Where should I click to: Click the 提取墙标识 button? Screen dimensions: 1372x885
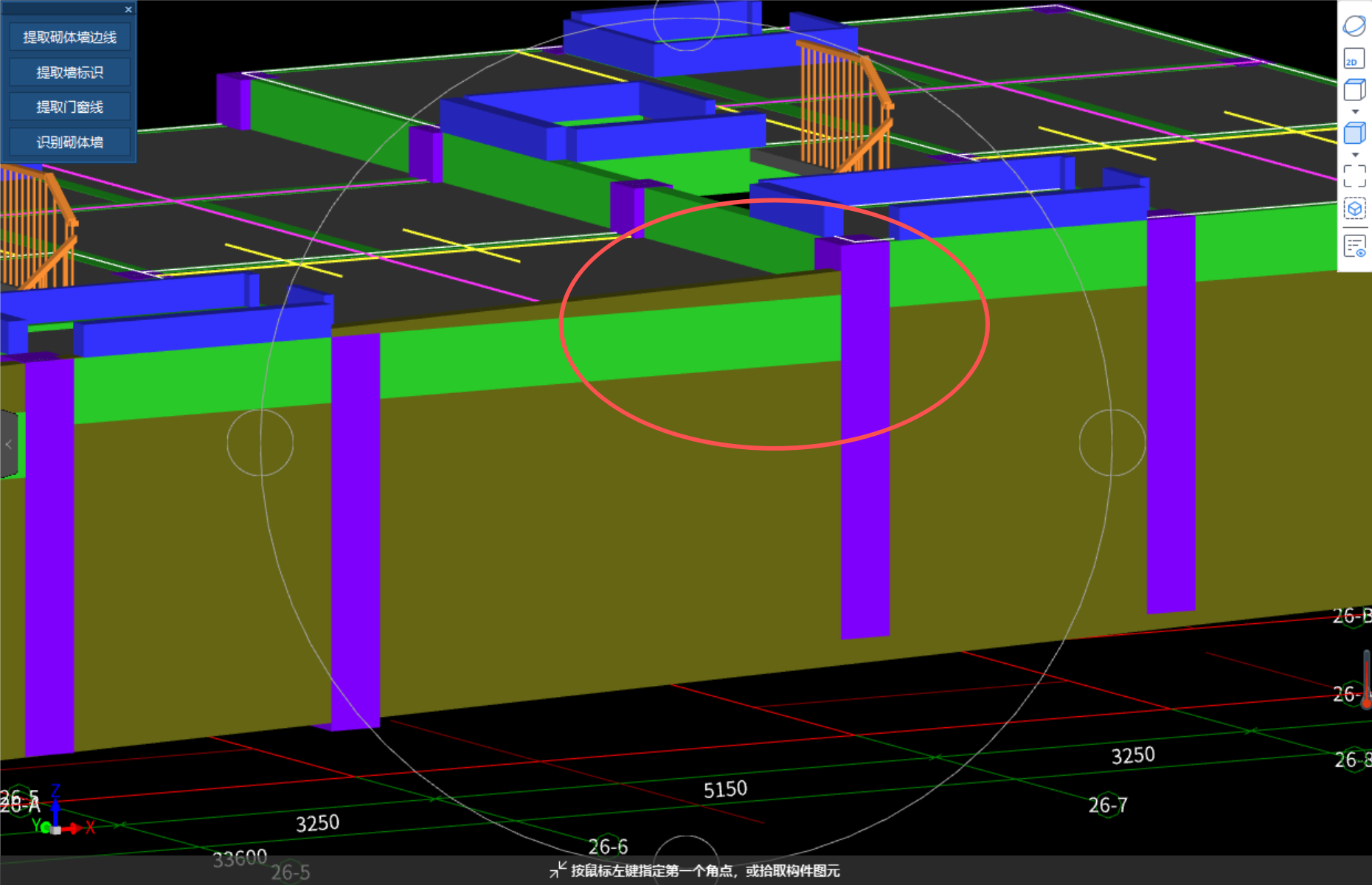pyautogui.click(x=70, y=72)
